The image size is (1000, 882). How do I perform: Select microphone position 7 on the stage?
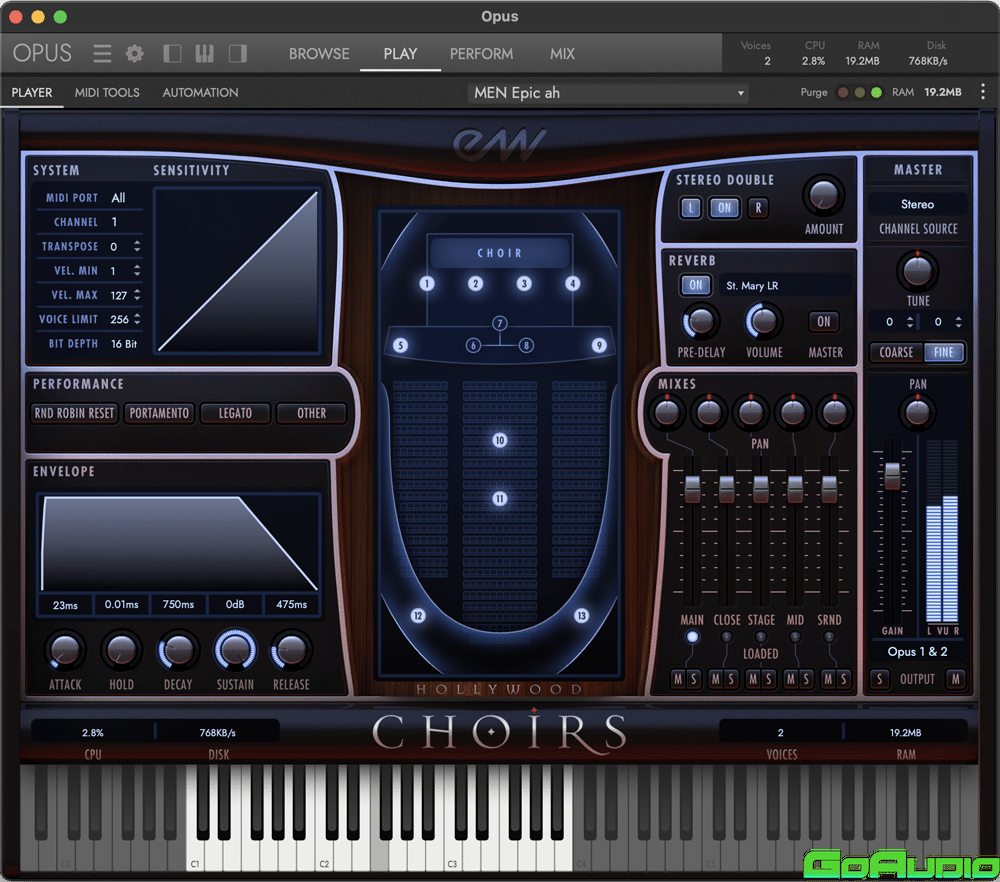500,323
